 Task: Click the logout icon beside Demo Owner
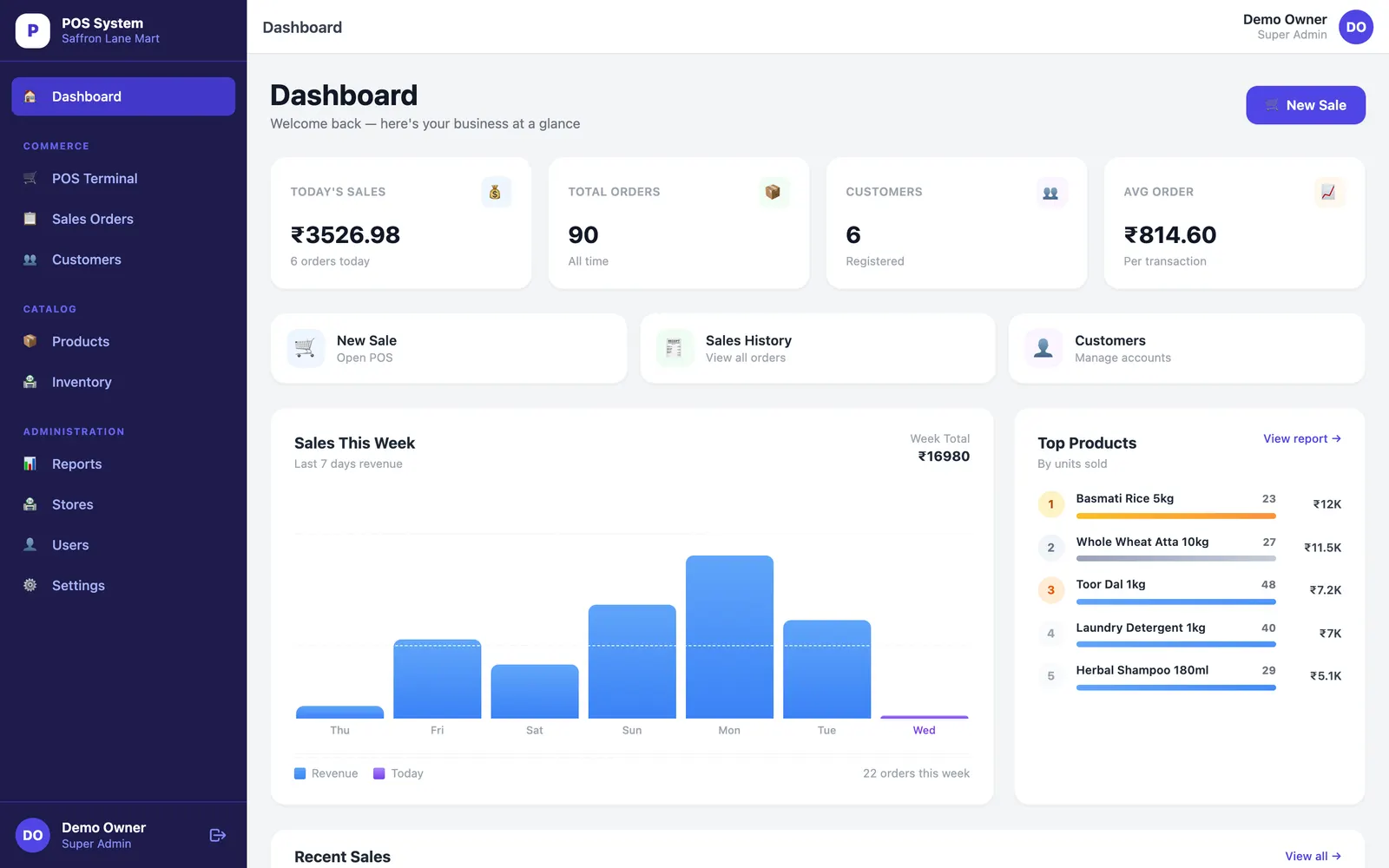tap(218, 835)
